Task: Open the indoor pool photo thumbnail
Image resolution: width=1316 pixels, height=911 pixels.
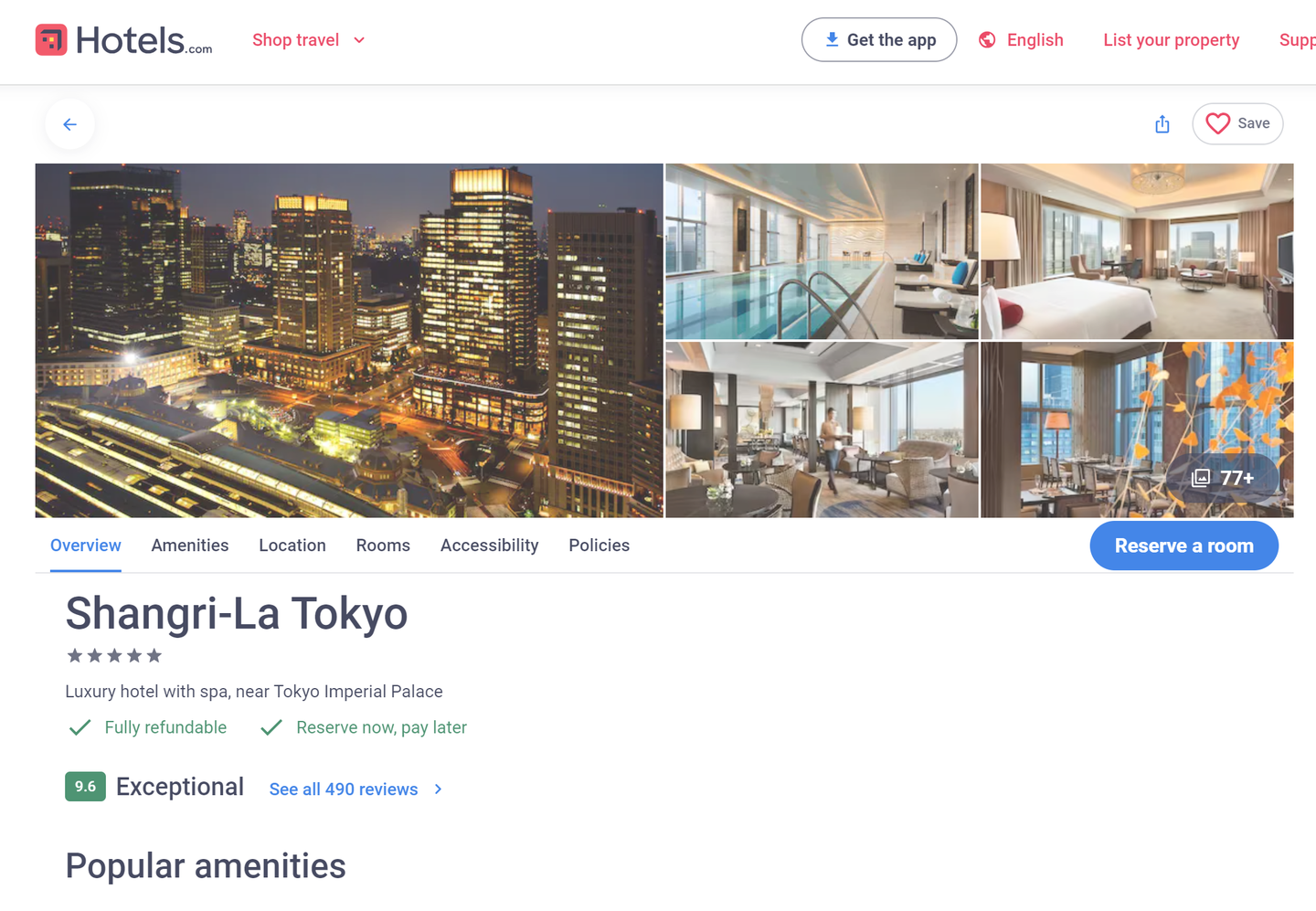Action: point(821,251)
